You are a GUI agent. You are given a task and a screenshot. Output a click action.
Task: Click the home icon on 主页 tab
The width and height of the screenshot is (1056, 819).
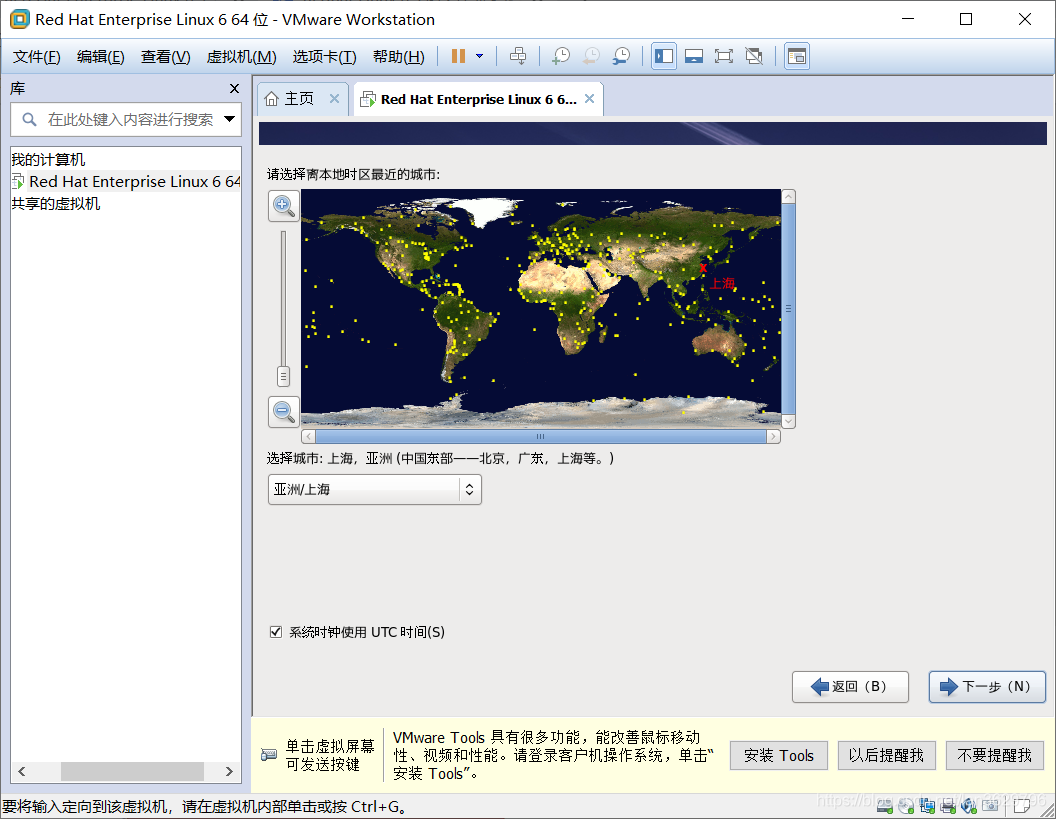(271, 99)
